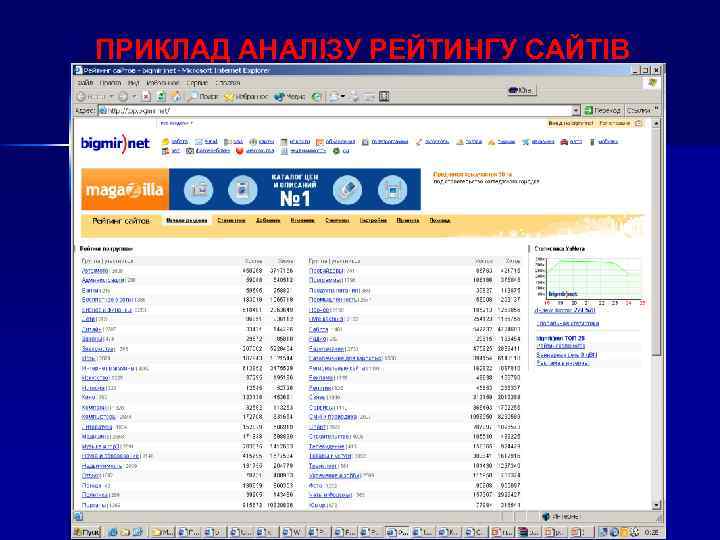This screenshot has width=720, height=540.
Task: Open the Дети category link
Action: point(89,319)
